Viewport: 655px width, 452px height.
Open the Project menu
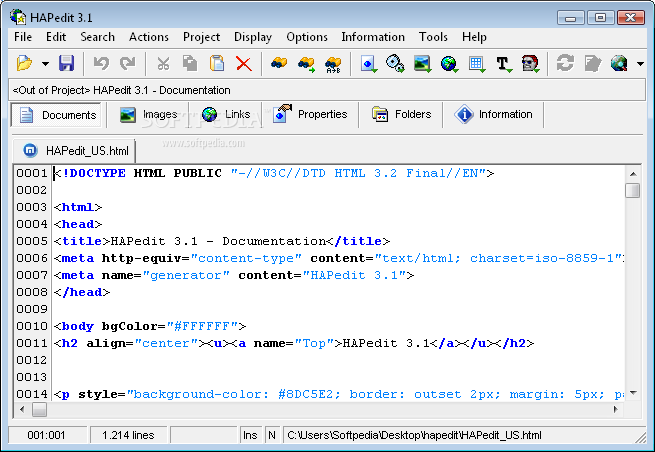201,37
